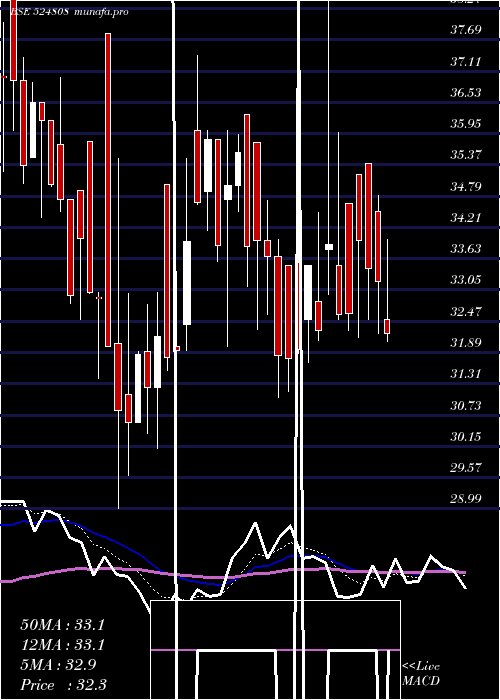500x700 pixels.
Task: Select the small white candle near 33.63
Action: [x=329, y=247]
